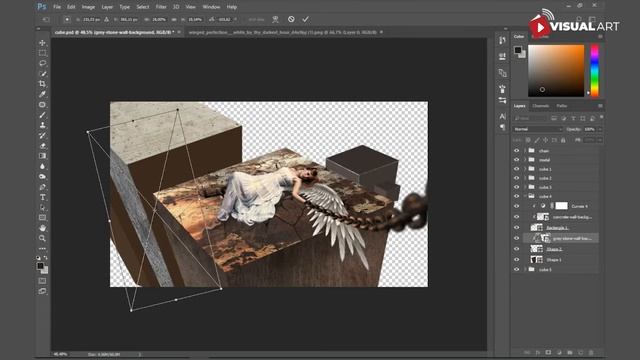Screen dimensions: 640x360
Task: Select the Dodge tool
Action: coord(42,177)
